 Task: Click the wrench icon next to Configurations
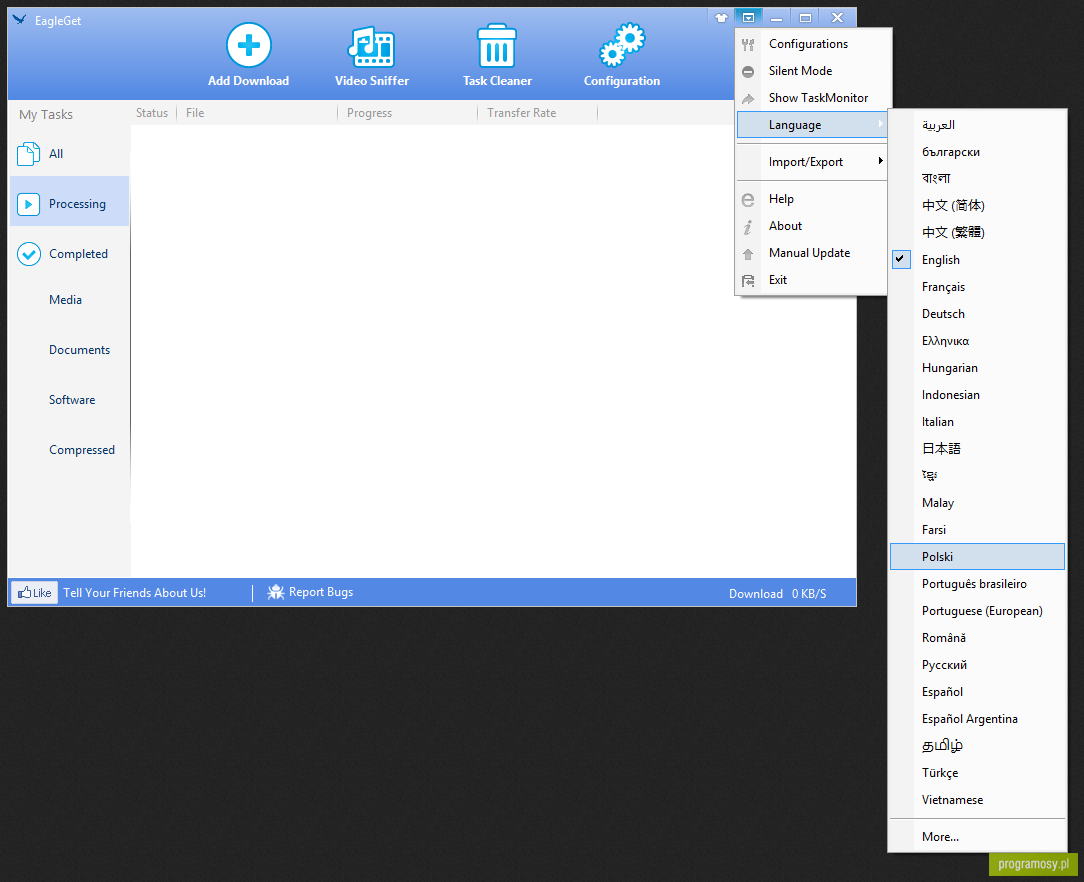click(x=748, y=45)
